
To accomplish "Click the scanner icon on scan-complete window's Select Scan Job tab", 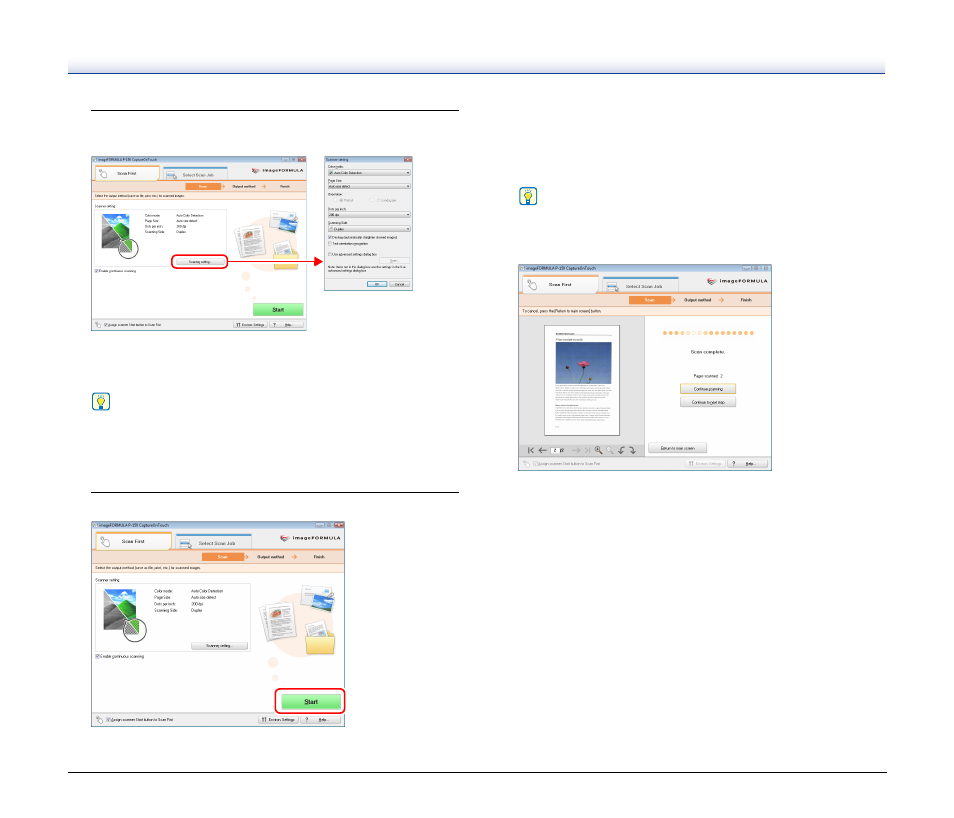I will pyautogui.click(x=613, y=286).
